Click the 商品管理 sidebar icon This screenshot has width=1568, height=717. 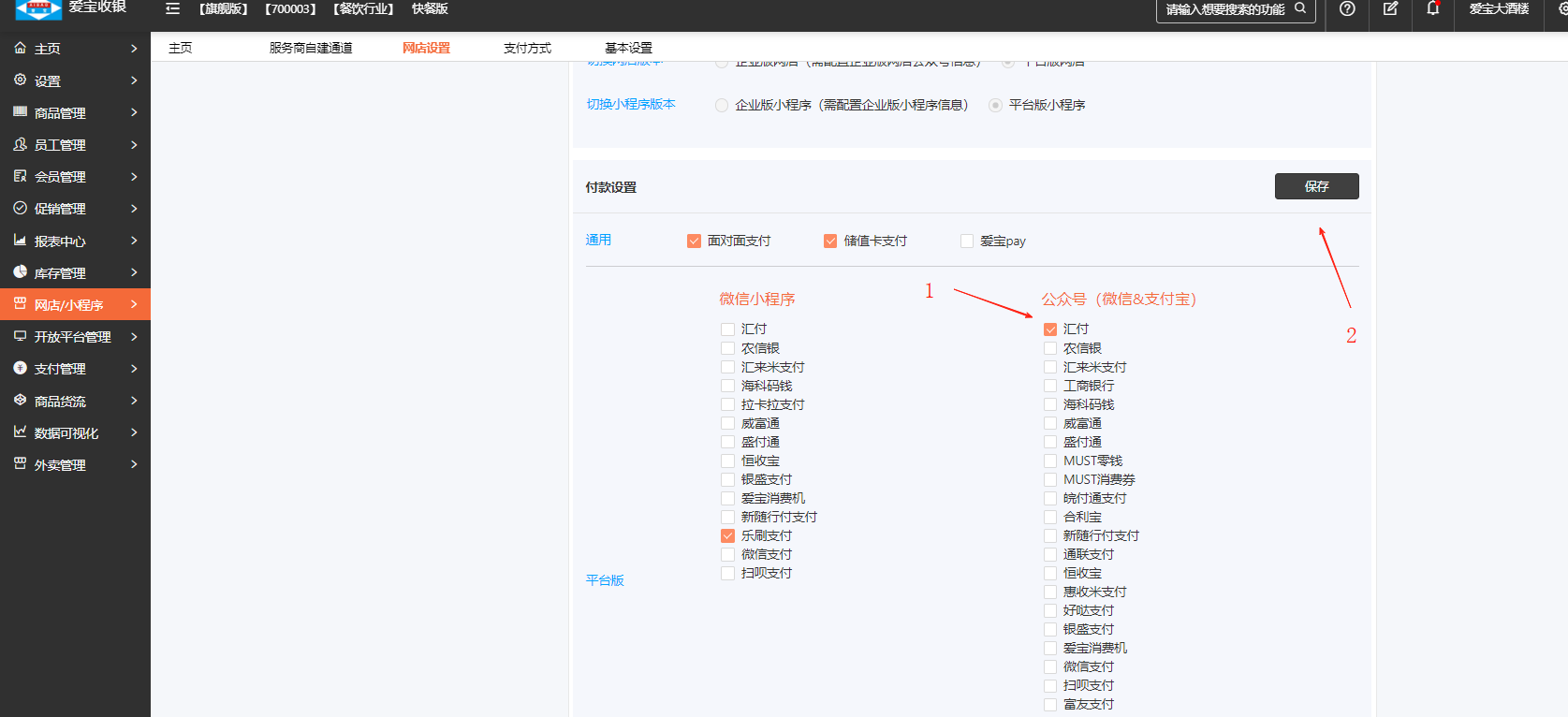pyautogui.click(x=20, y=112)
